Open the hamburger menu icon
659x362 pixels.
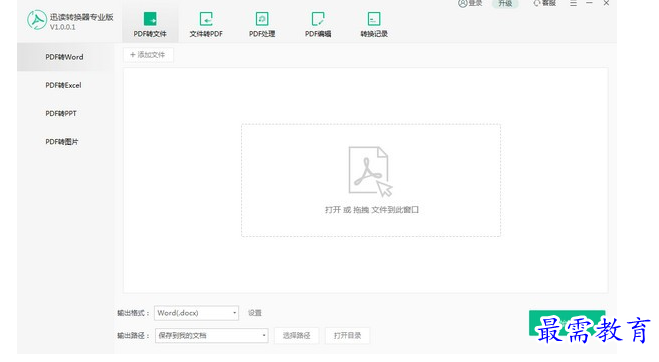click(573, 3)
